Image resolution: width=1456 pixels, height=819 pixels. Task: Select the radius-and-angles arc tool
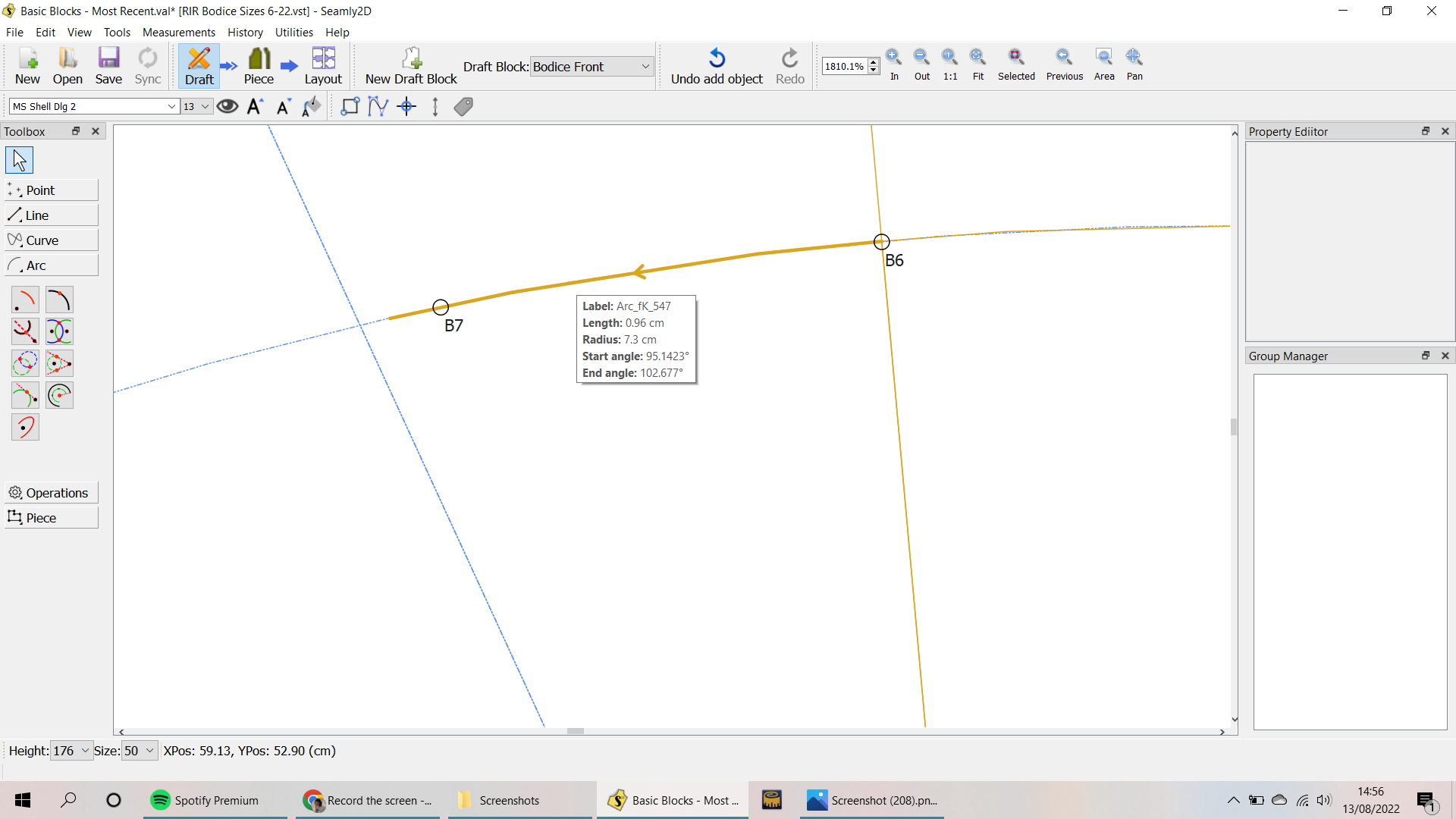point(25,300)
